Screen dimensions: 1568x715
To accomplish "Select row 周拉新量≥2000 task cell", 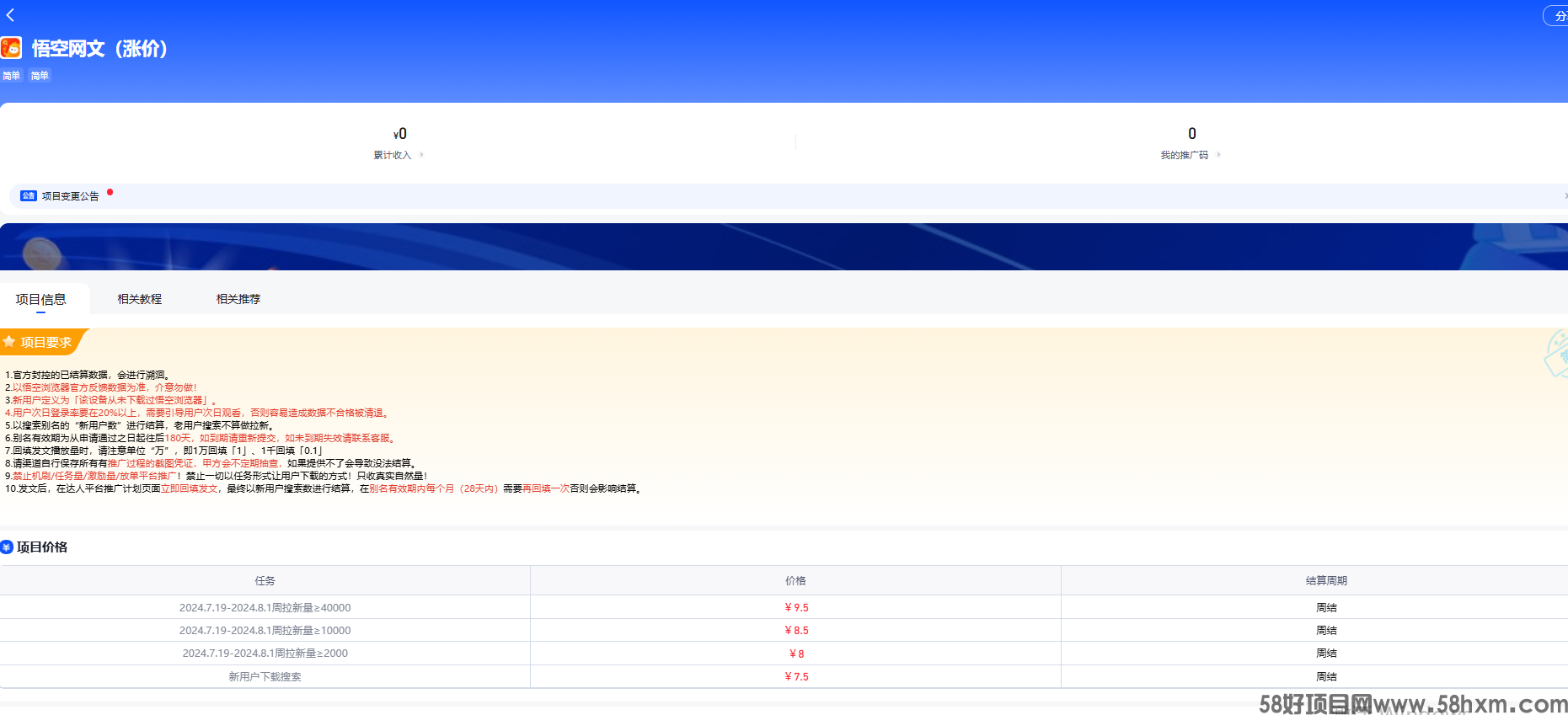I will 265,653.
